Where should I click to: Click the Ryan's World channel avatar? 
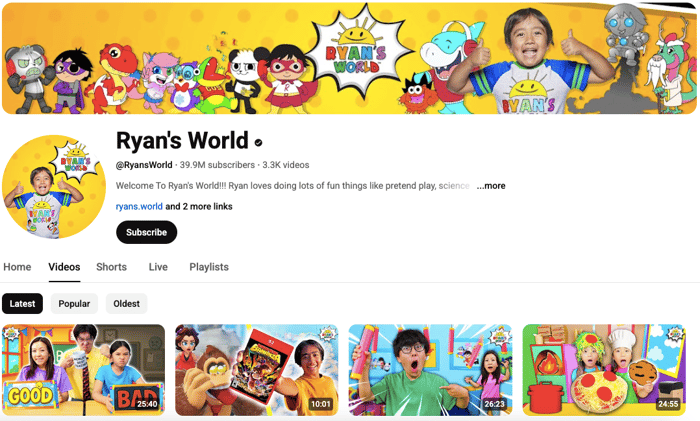[x=54, y=187]
